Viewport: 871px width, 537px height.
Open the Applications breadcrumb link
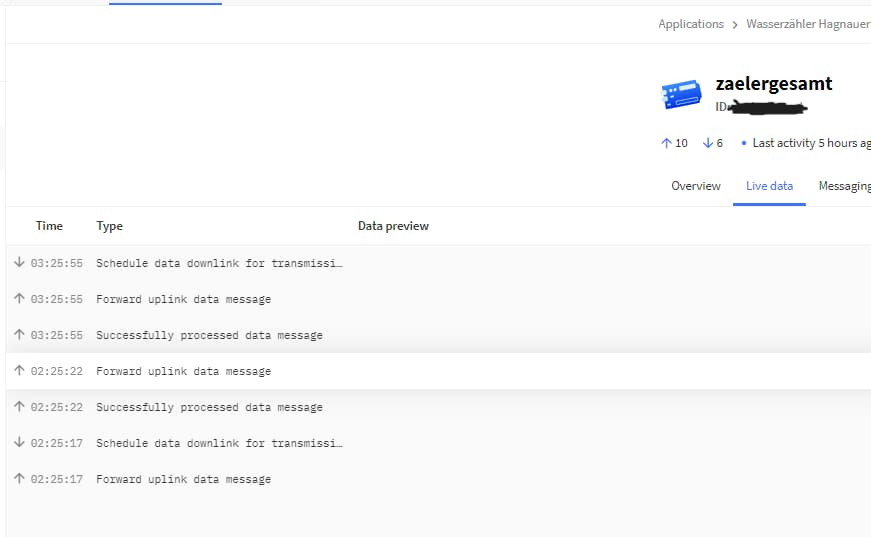[690, 24]
